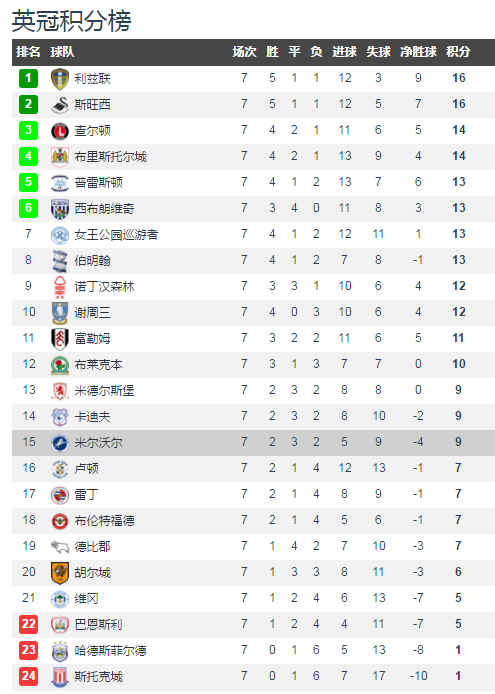Screen dimensions: 495x694
Task: Select the highlighted 米尔沃尔 row points value
Action: pos(458,442)
